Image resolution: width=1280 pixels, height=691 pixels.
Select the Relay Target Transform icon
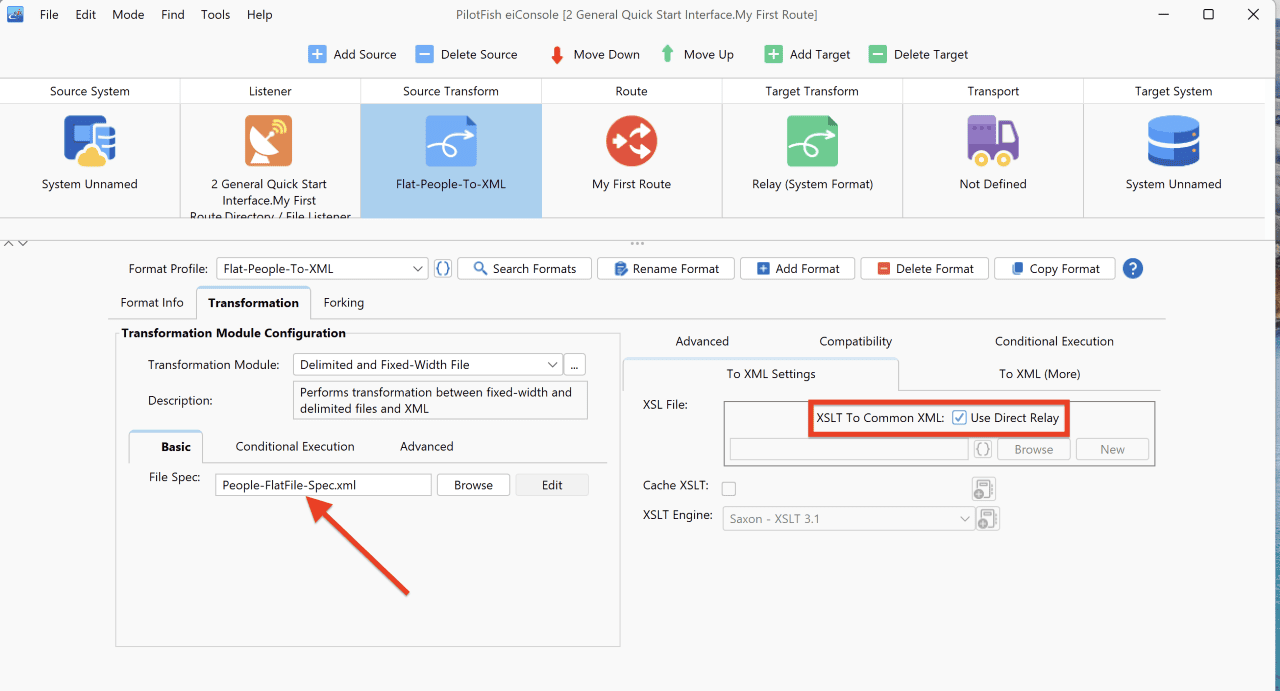[812, 141]
